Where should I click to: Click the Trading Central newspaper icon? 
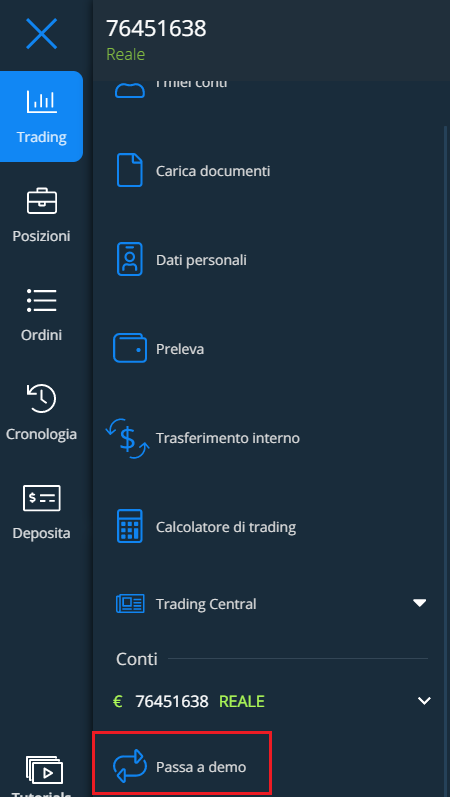(x=130, y=604)
